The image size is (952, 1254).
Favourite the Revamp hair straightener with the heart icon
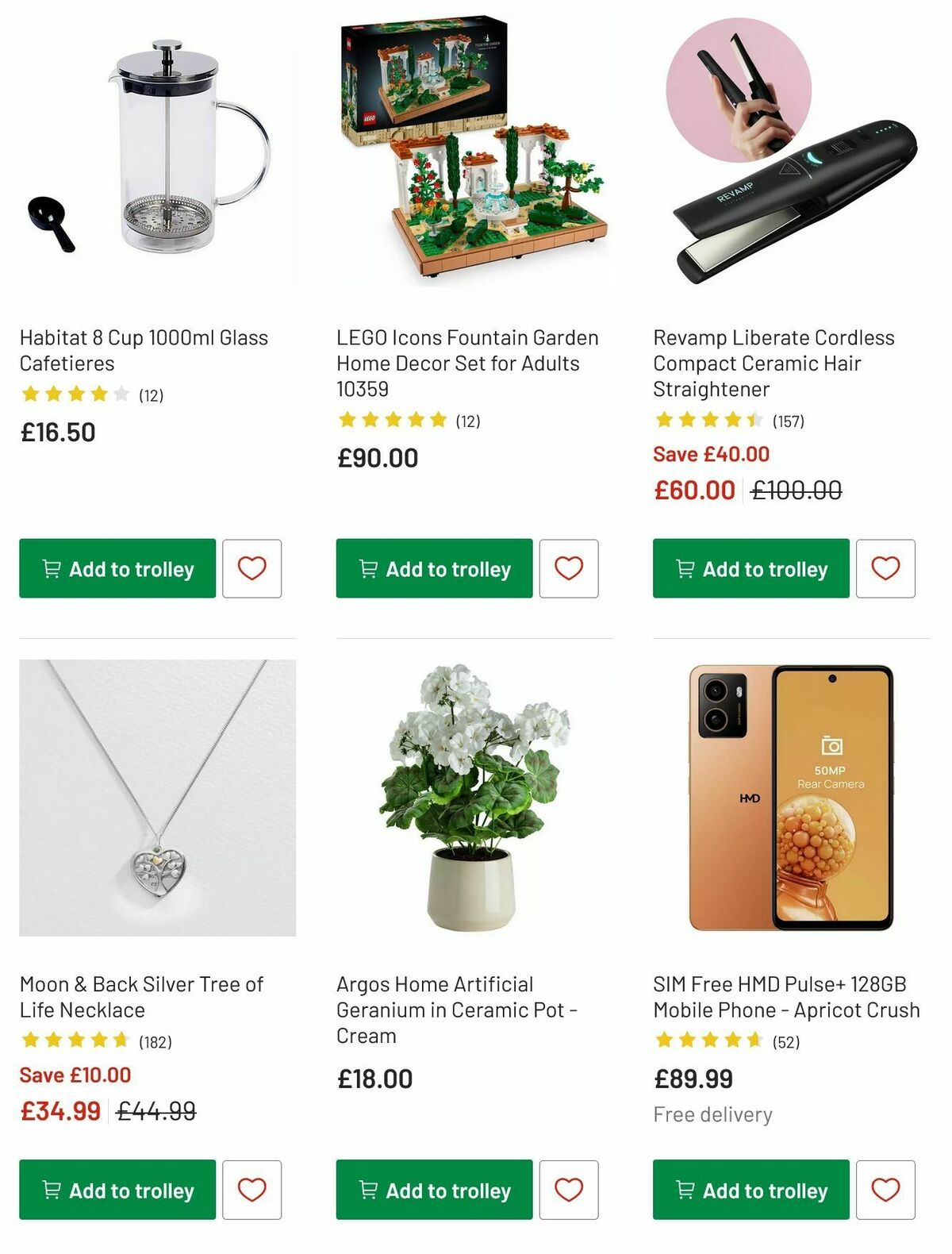pyautogui.click(x=885, y=567)
